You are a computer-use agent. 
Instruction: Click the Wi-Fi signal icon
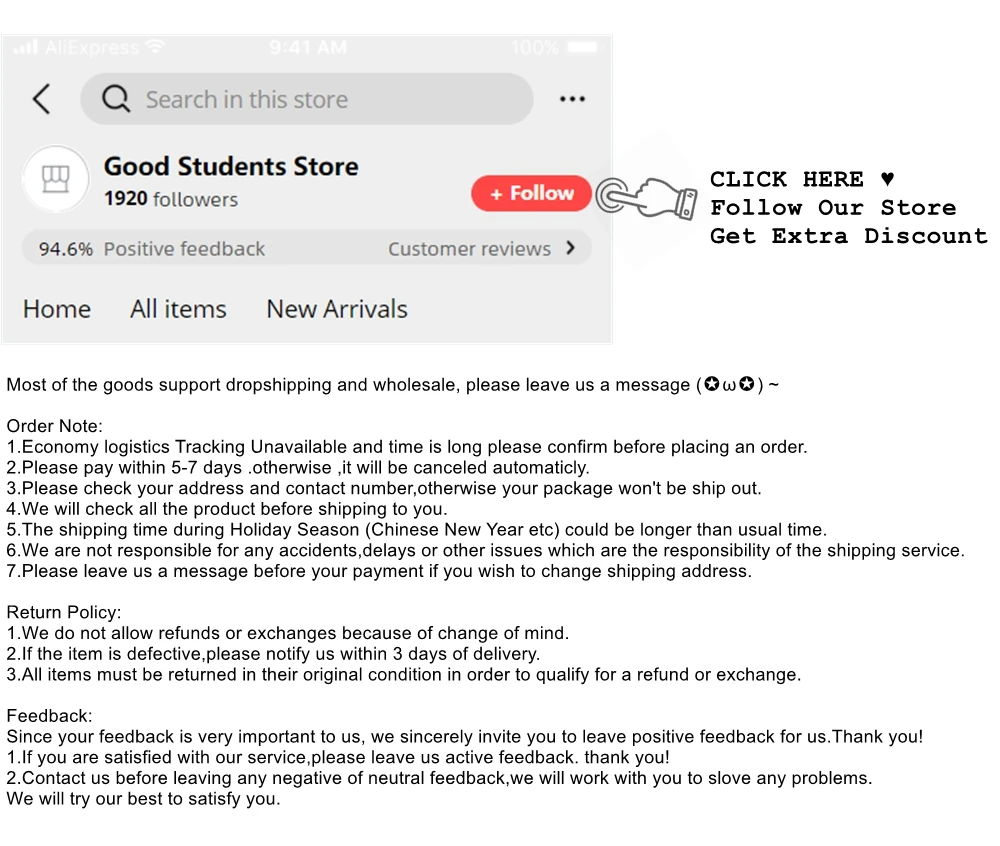(x=154, y=47)
